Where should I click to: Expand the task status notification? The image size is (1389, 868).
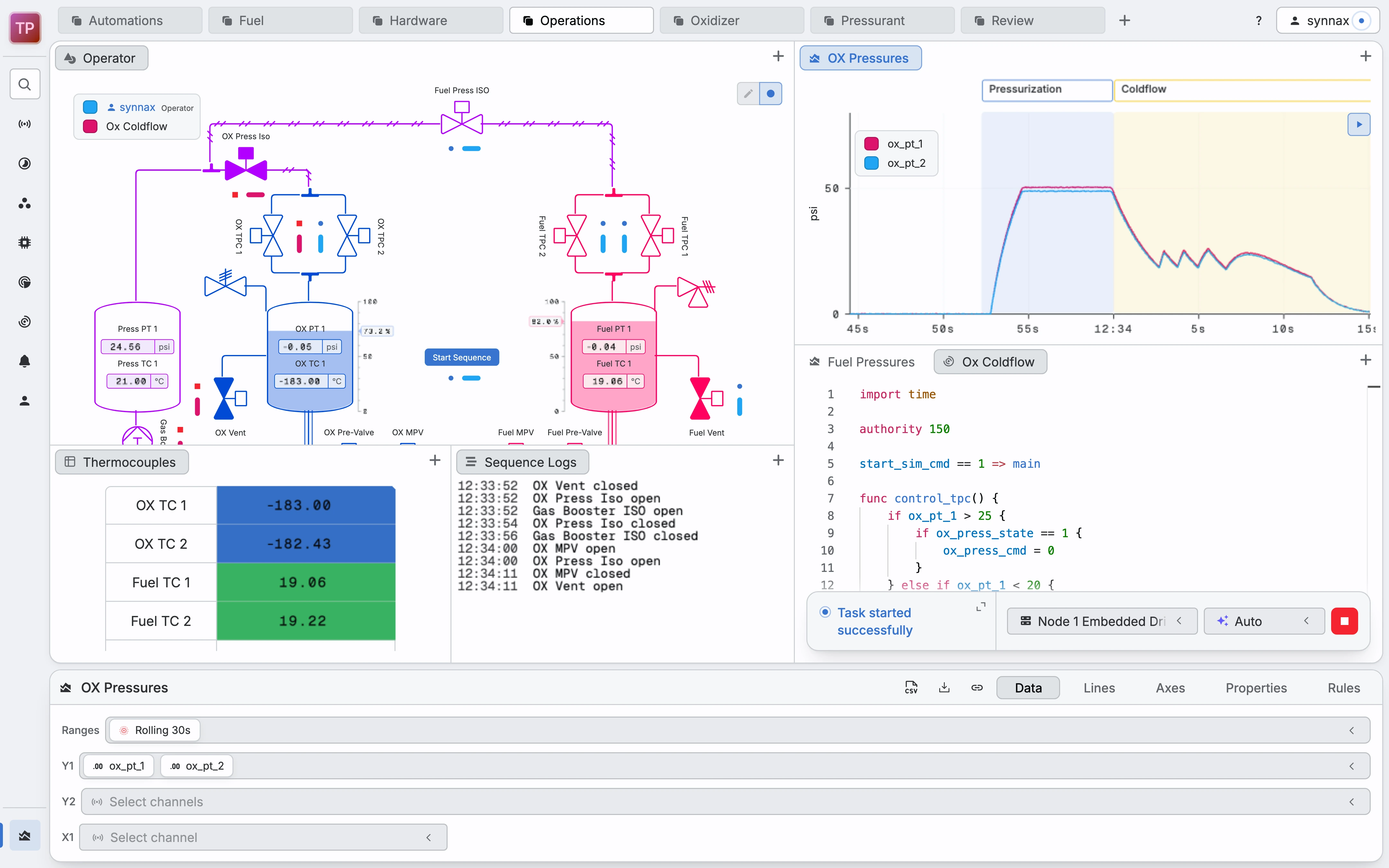pos(981,607)
